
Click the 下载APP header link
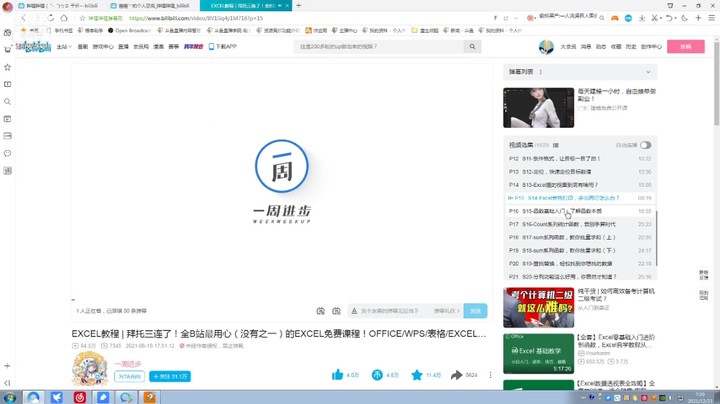coord(223,46)
